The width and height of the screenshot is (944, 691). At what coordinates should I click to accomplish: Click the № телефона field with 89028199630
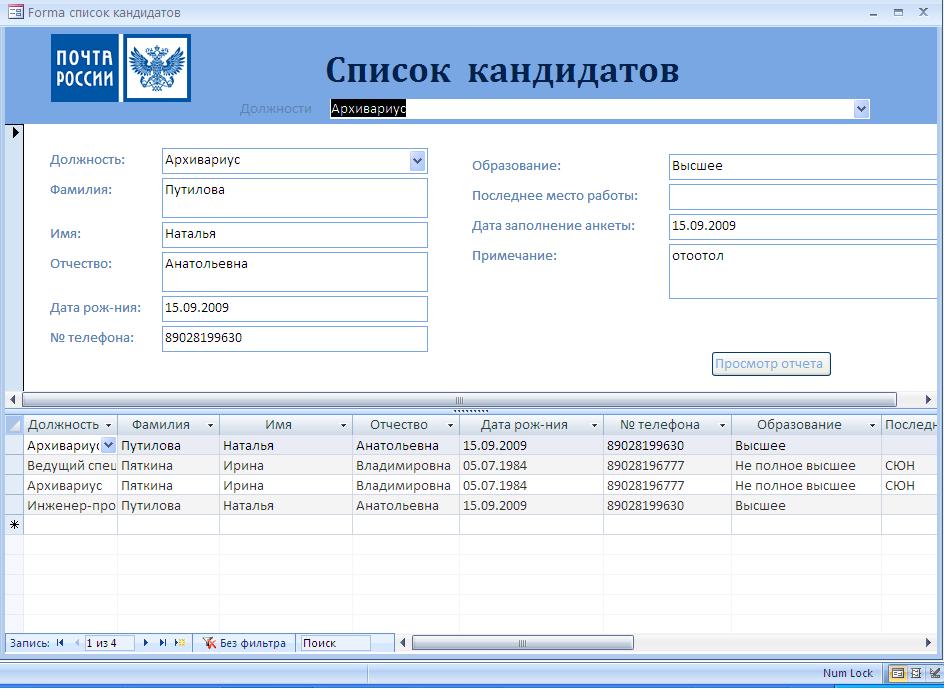[x=295, y=339]
